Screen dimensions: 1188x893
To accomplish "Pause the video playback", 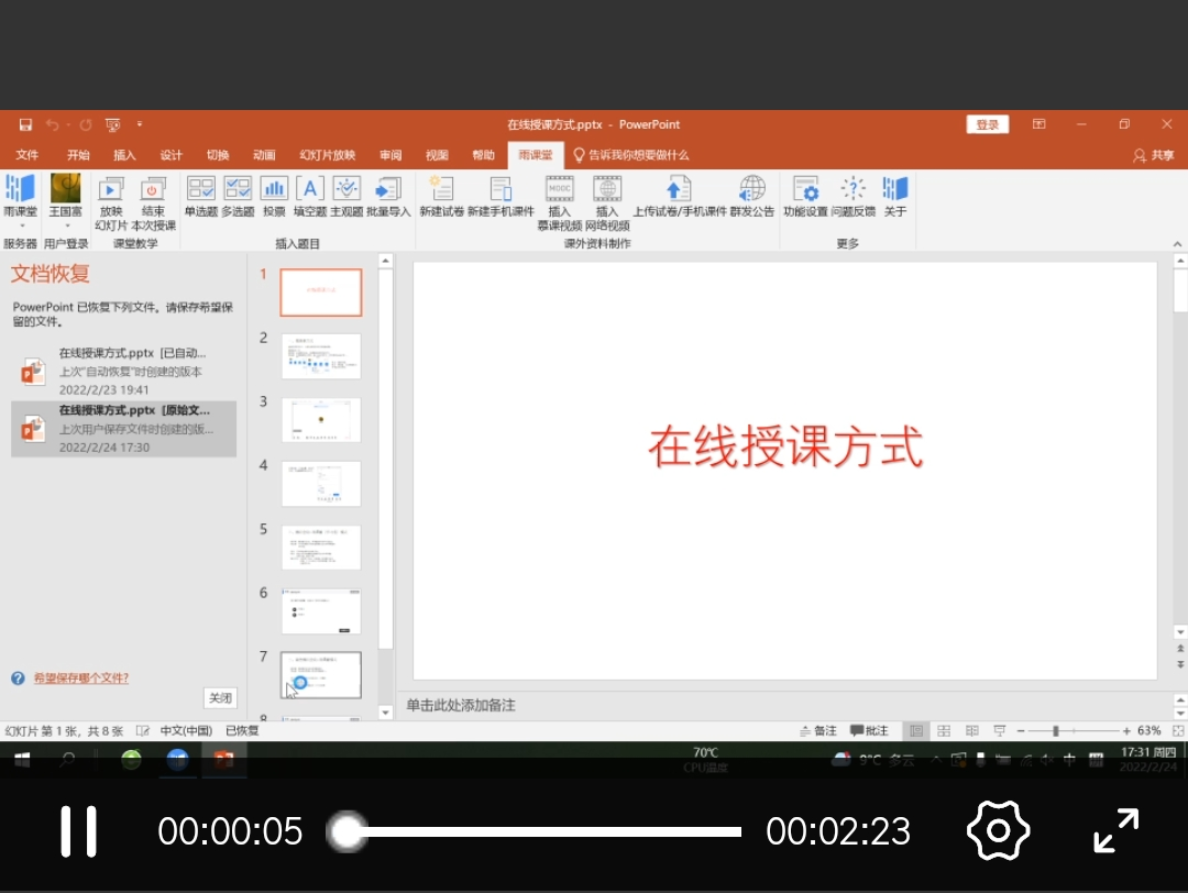I will tap(78, 831).
